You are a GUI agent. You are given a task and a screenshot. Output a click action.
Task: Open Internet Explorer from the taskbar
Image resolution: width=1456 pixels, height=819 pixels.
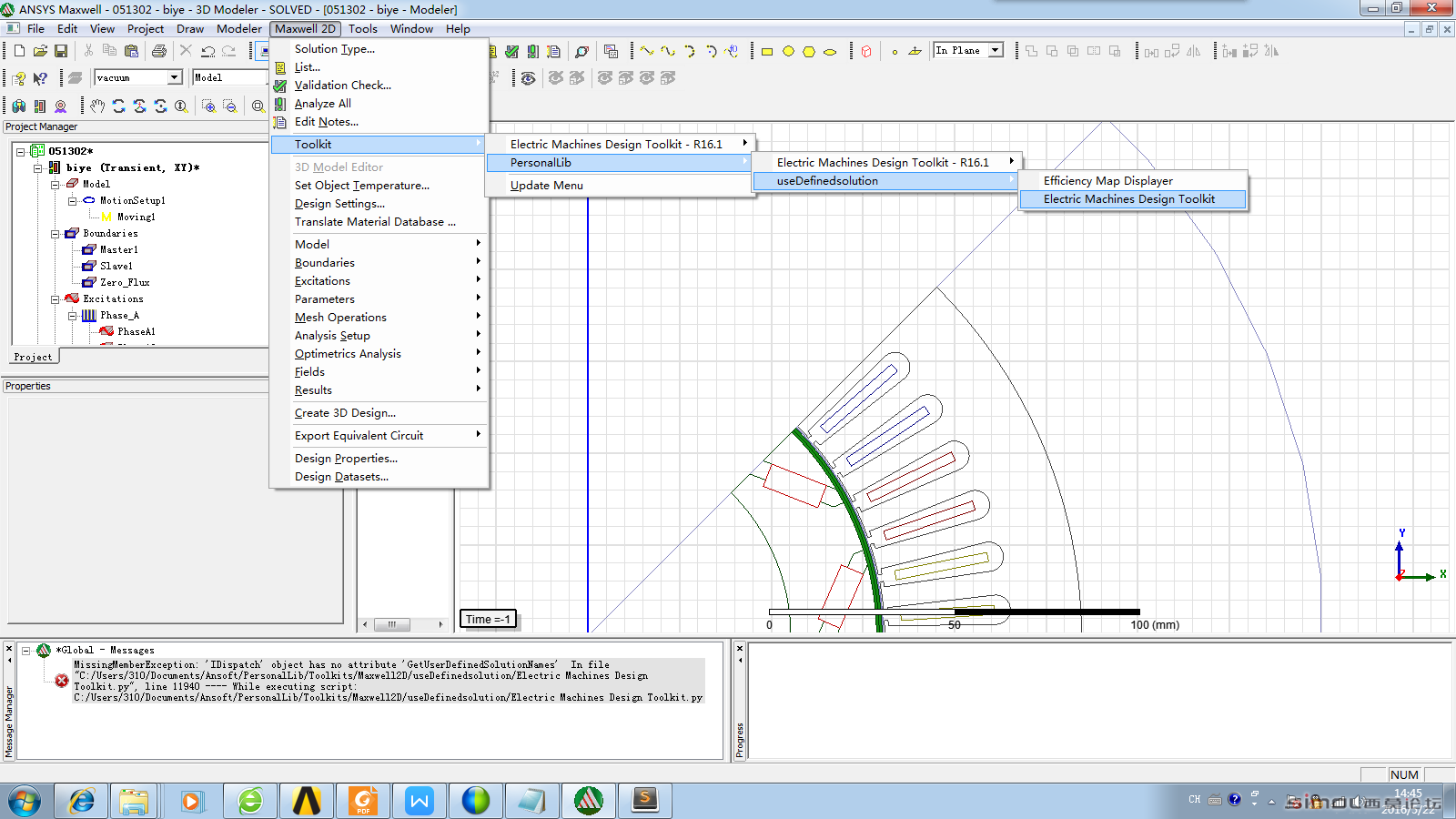(82, 801)
